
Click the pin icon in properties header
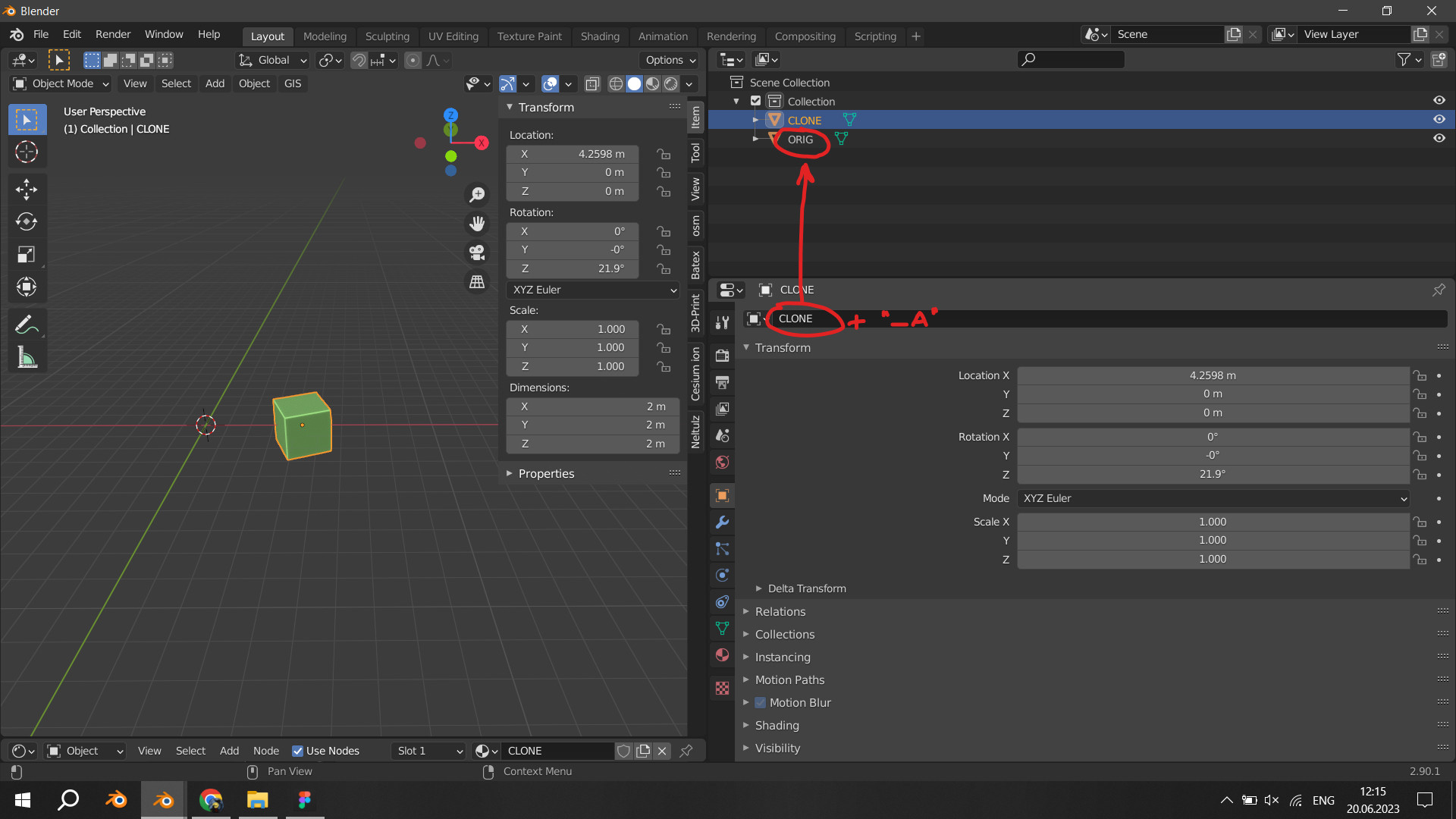pos(1439,290)
